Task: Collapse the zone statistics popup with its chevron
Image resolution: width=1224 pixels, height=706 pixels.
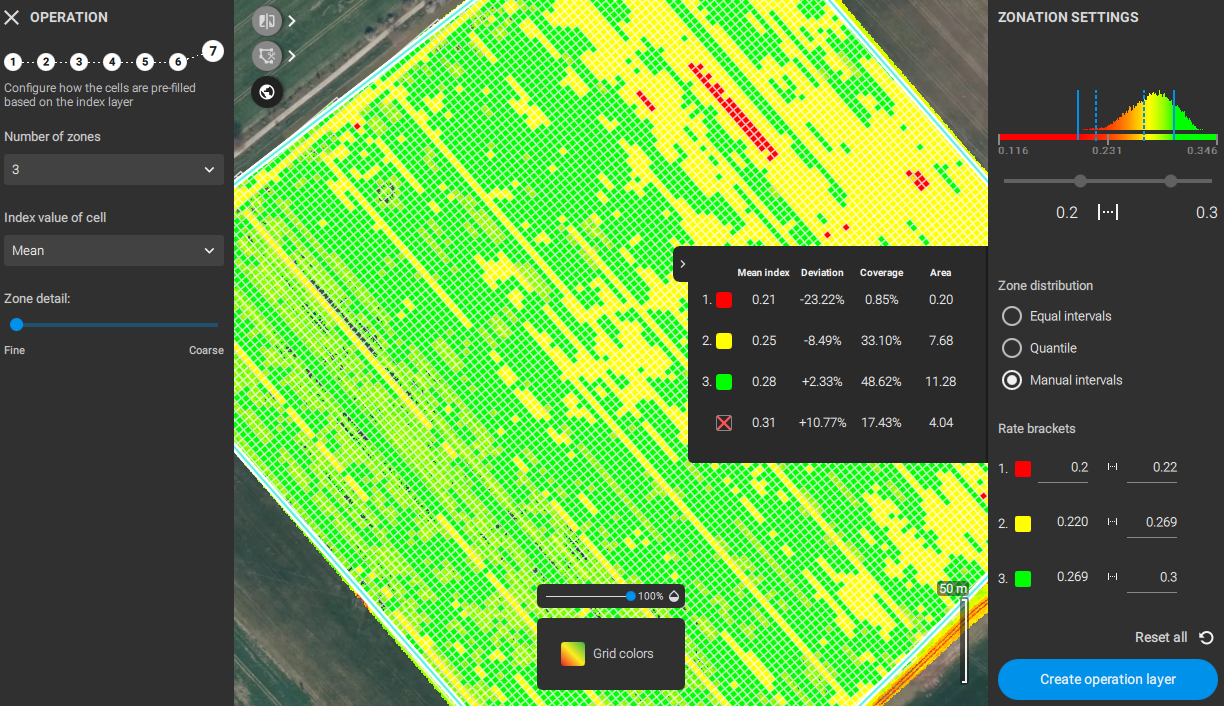Action: tap(683, 264)
